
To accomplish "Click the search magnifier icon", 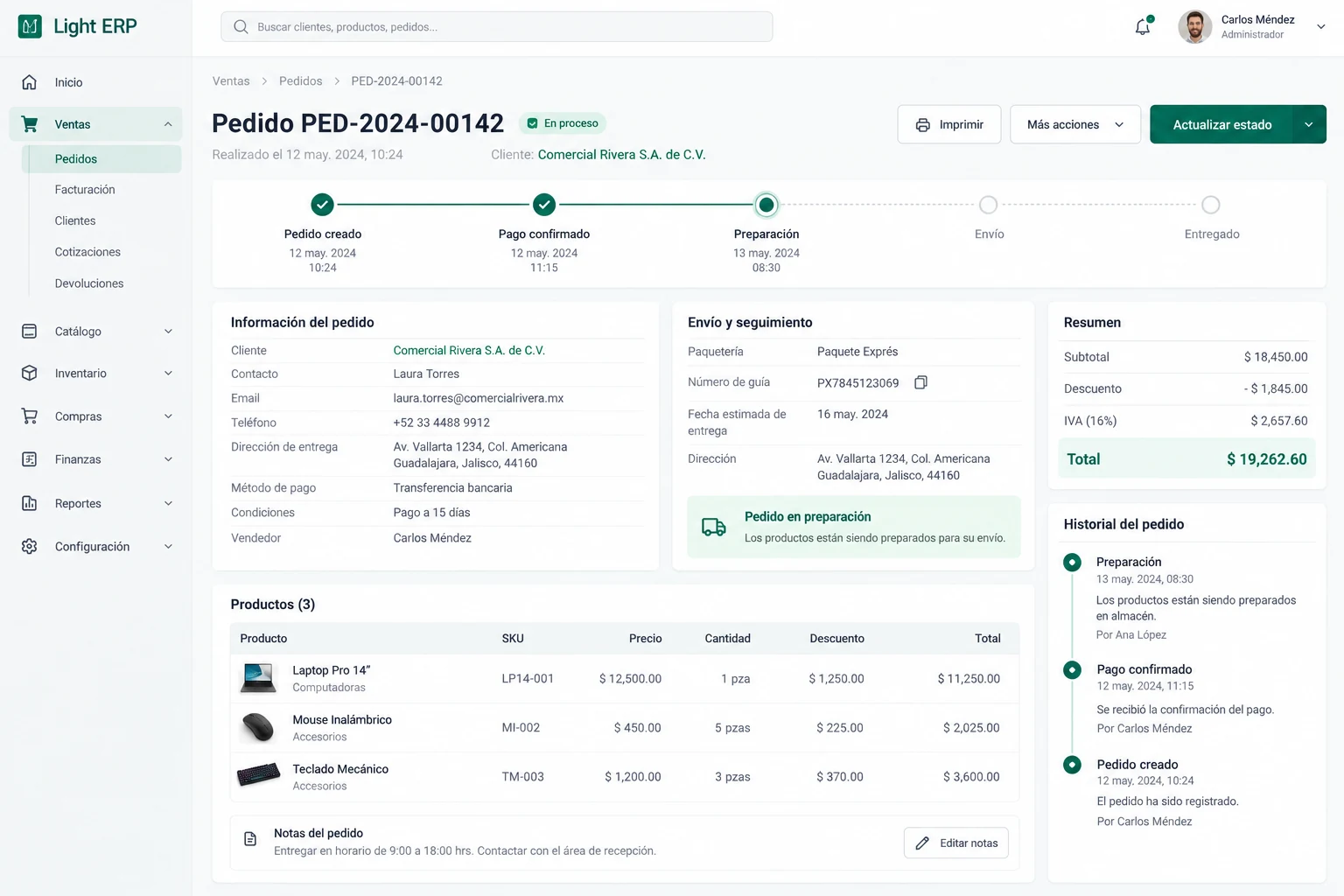I will point(241,27).
